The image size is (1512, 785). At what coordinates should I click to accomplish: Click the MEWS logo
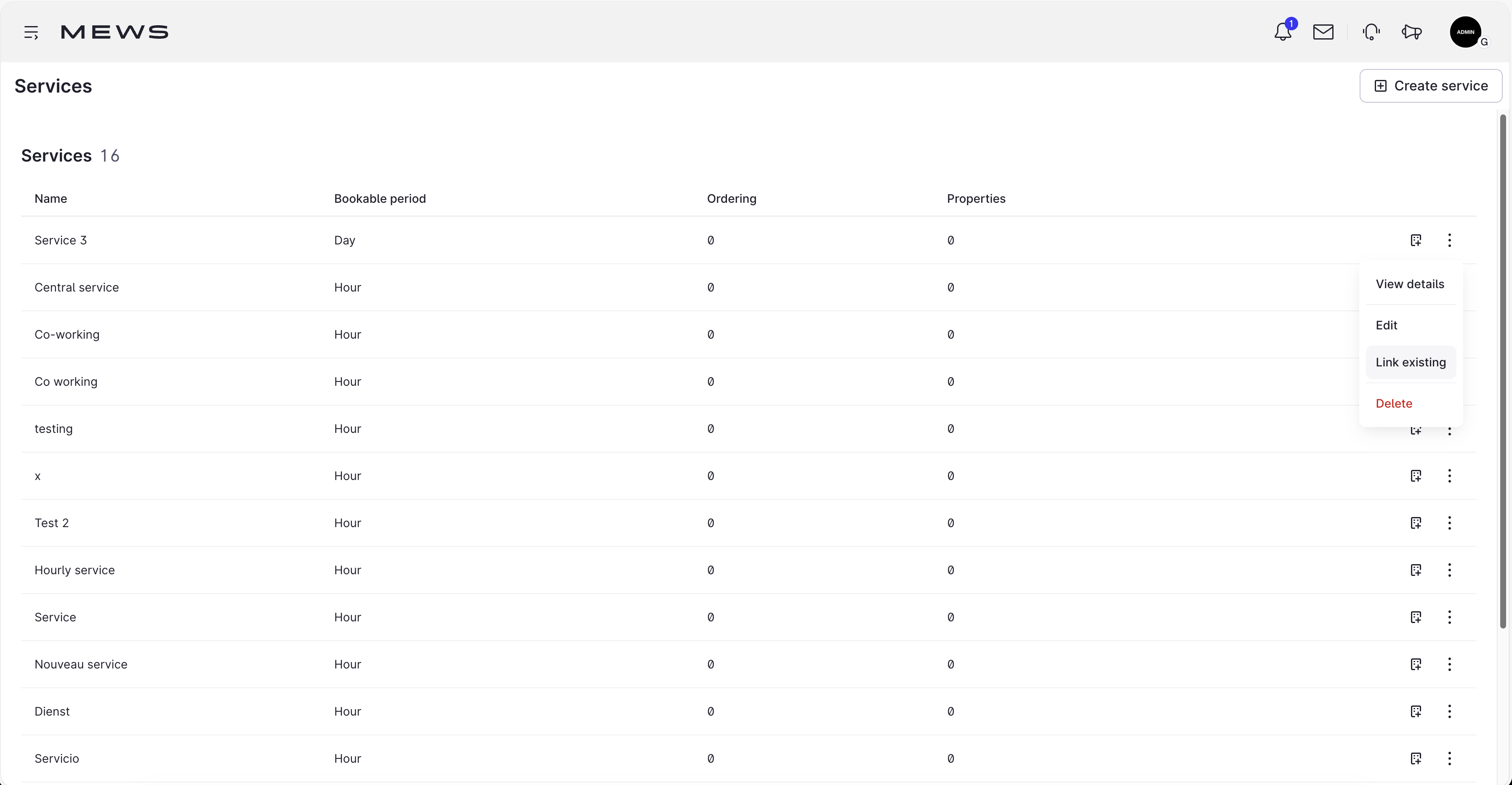coord(114,32)
